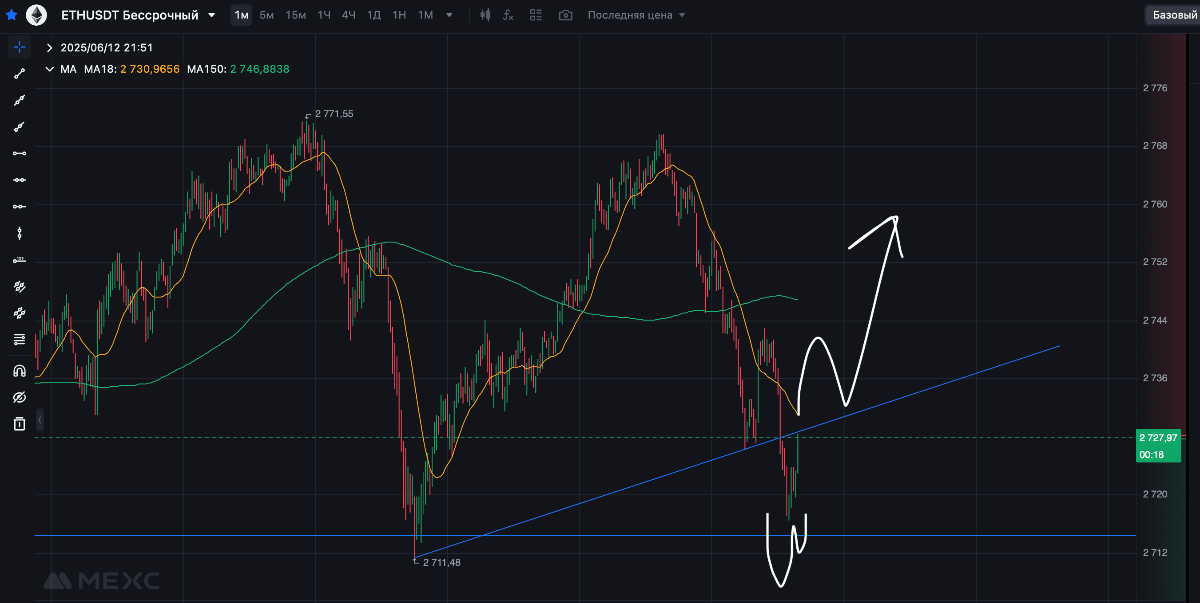This screenshot has height=603, width=1200.
Task: Open the Последняя цена price source dropdown
Action: click(637, 15)
